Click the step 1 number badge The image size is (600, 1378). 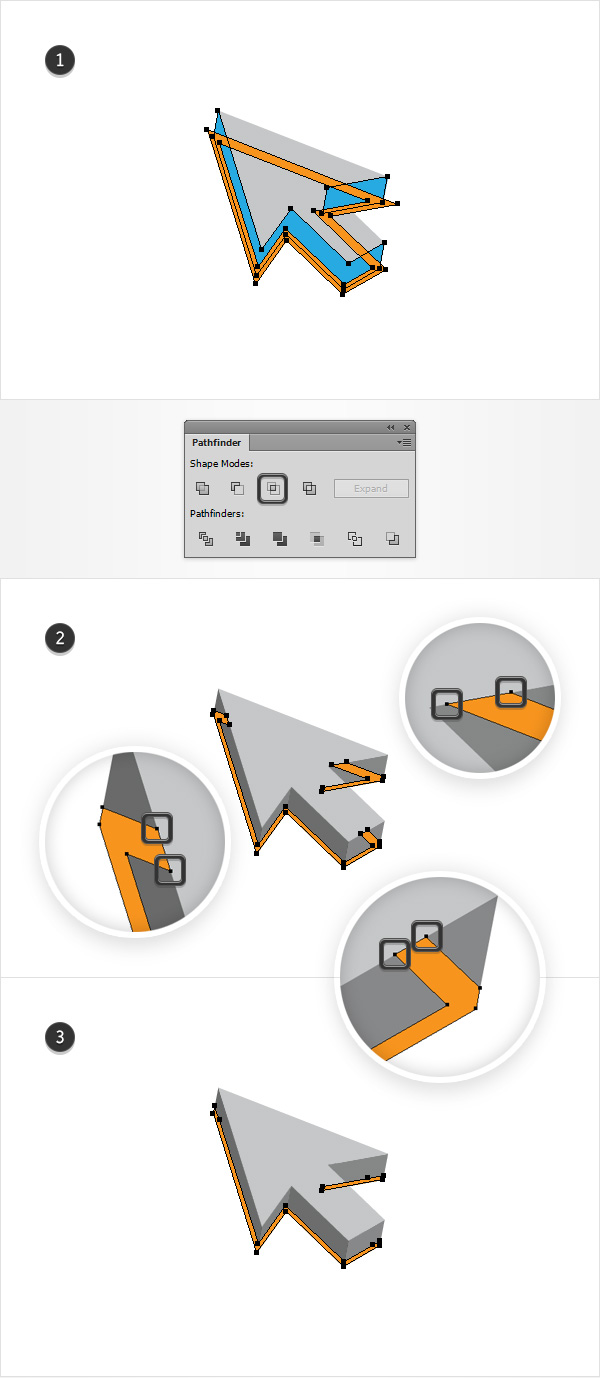pos(60,61)
